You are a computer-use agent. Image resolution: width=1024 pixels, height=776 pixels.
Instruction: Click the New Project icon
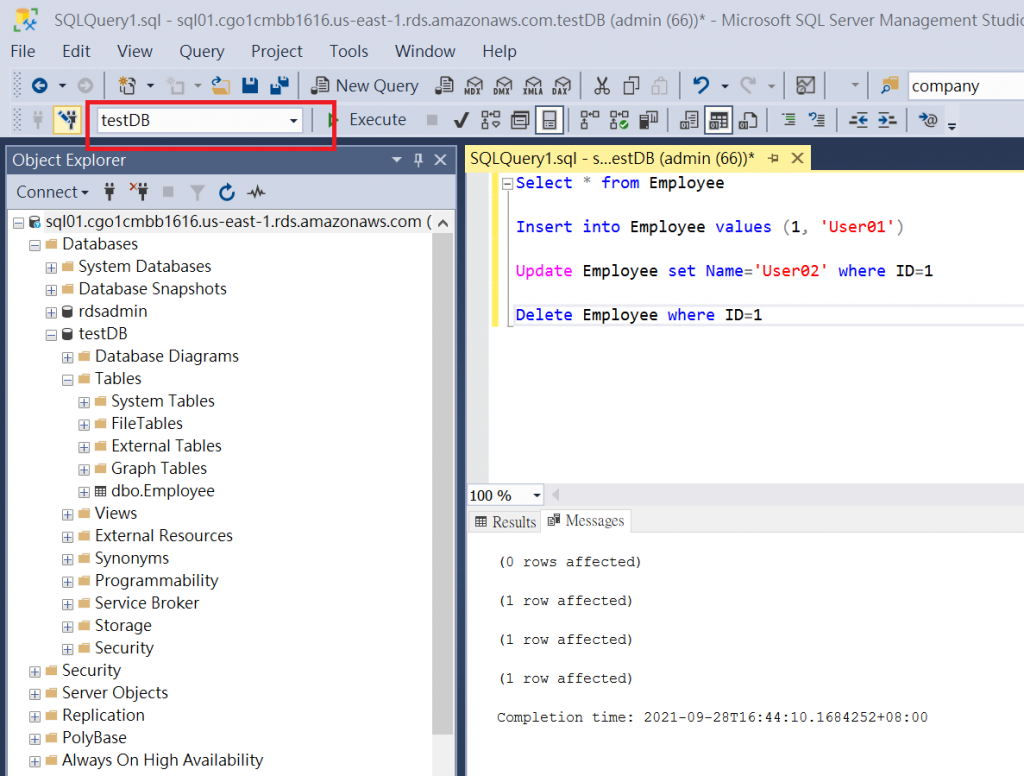point(127,86)
